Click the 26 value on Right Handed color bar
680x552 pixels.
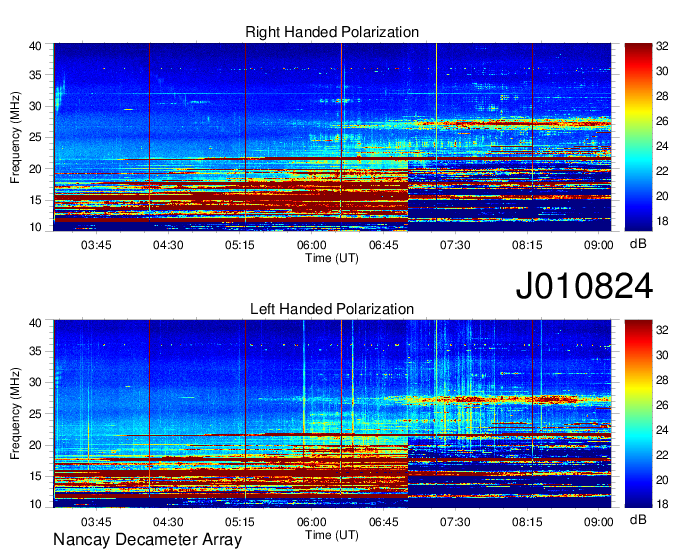pyautogui.click(x=662, y=121)
